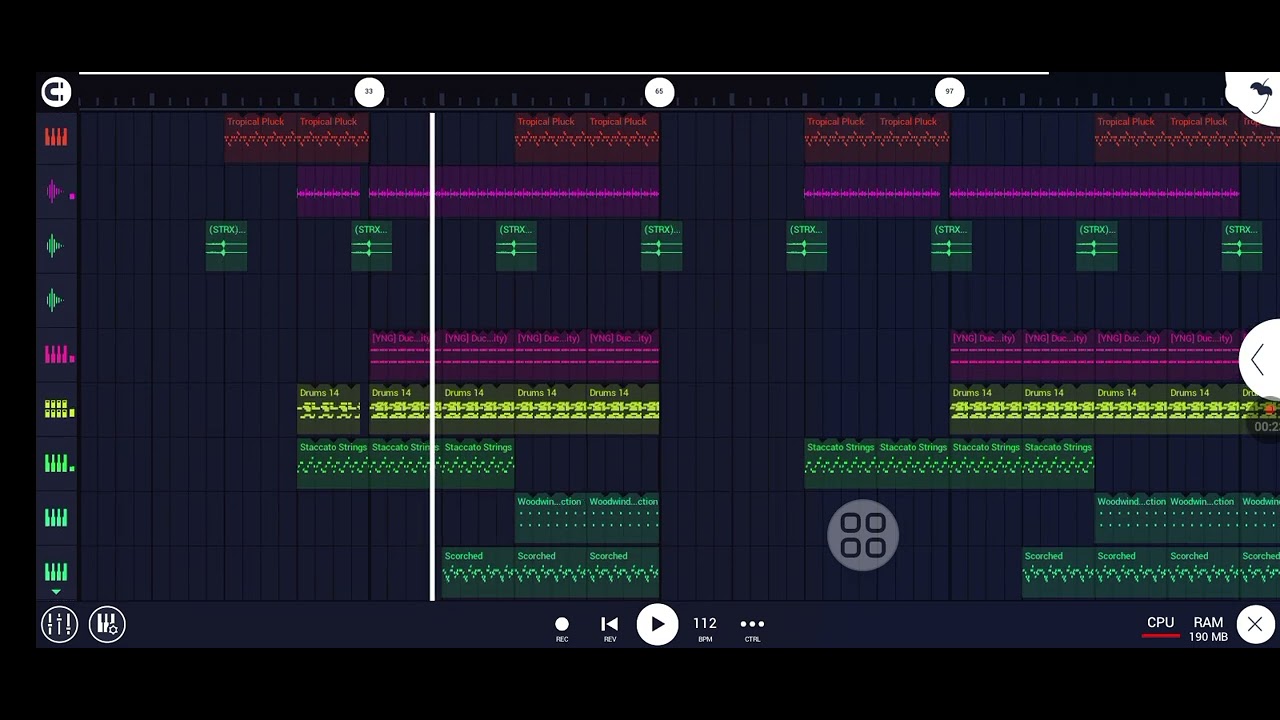
Task: Select the pink [YNG] Duc...ity track keyboard icon
Action: pos(57,354)
